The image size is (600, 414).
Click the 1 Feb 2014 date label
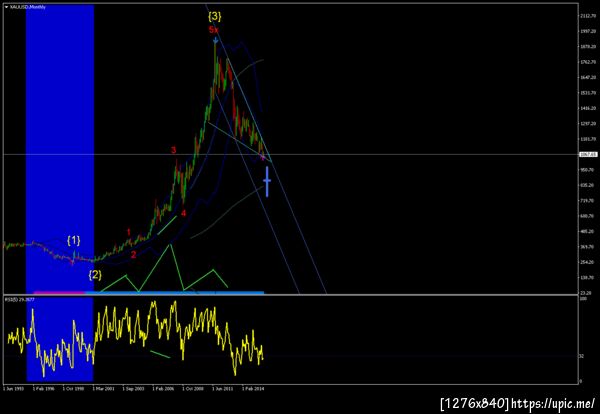[253, 389]
